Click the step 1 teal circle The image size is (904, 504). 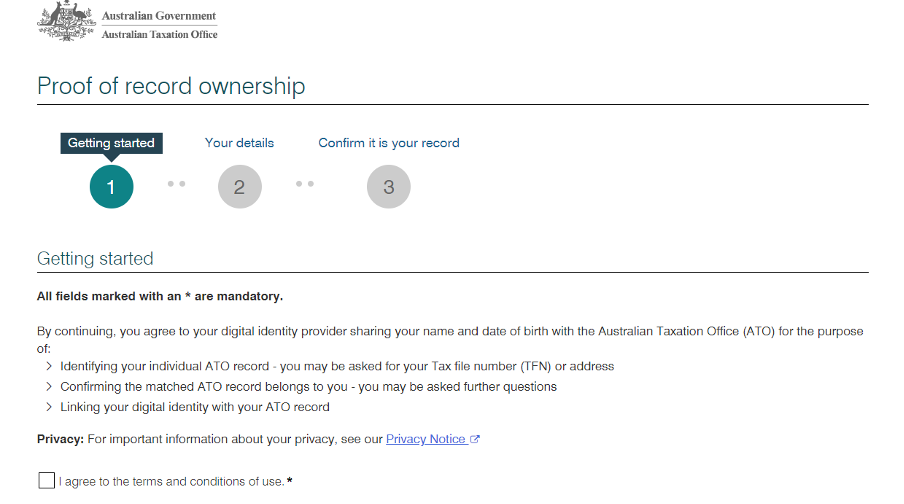click(x=111, y=187)
